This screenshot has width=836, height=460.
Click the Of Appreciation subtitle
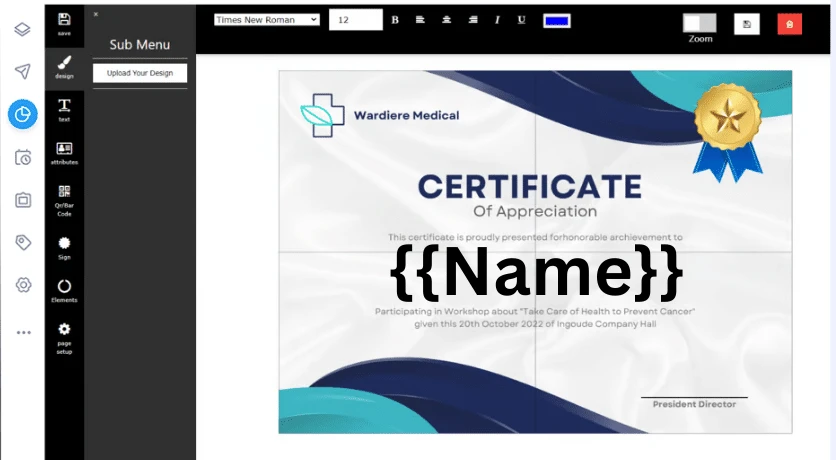[535, 211]
